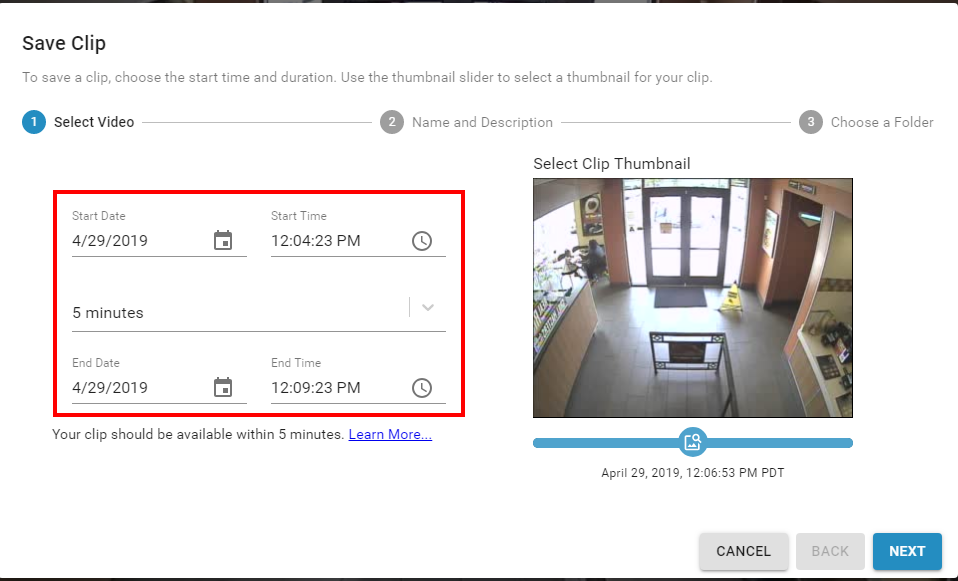Click the thumbnail slider handle icon

coord(693,442)
